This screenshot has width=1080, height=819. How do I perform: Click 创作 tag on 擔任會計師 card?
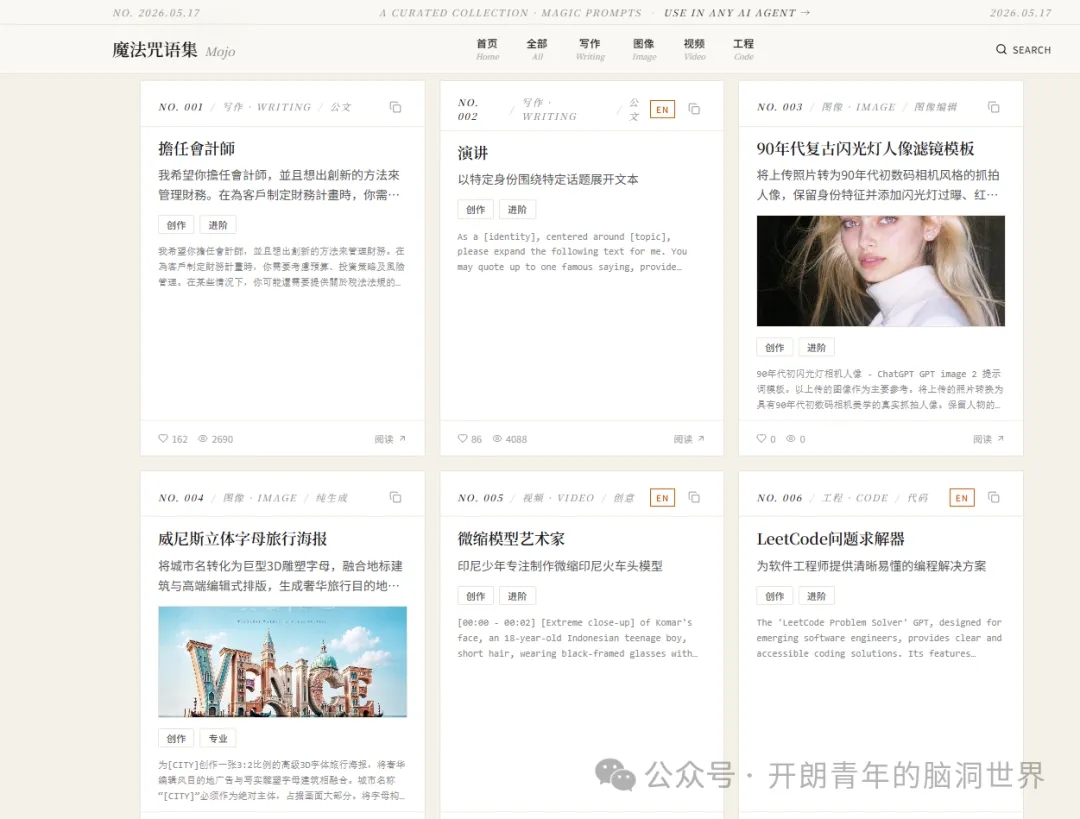[x=176, y=225]
